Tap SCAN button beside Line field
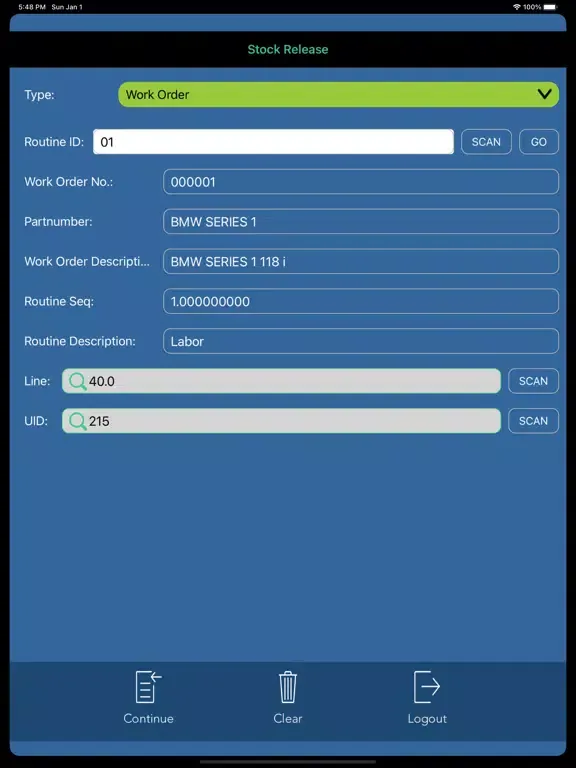The image size is (576, 768). coord(533,381)
